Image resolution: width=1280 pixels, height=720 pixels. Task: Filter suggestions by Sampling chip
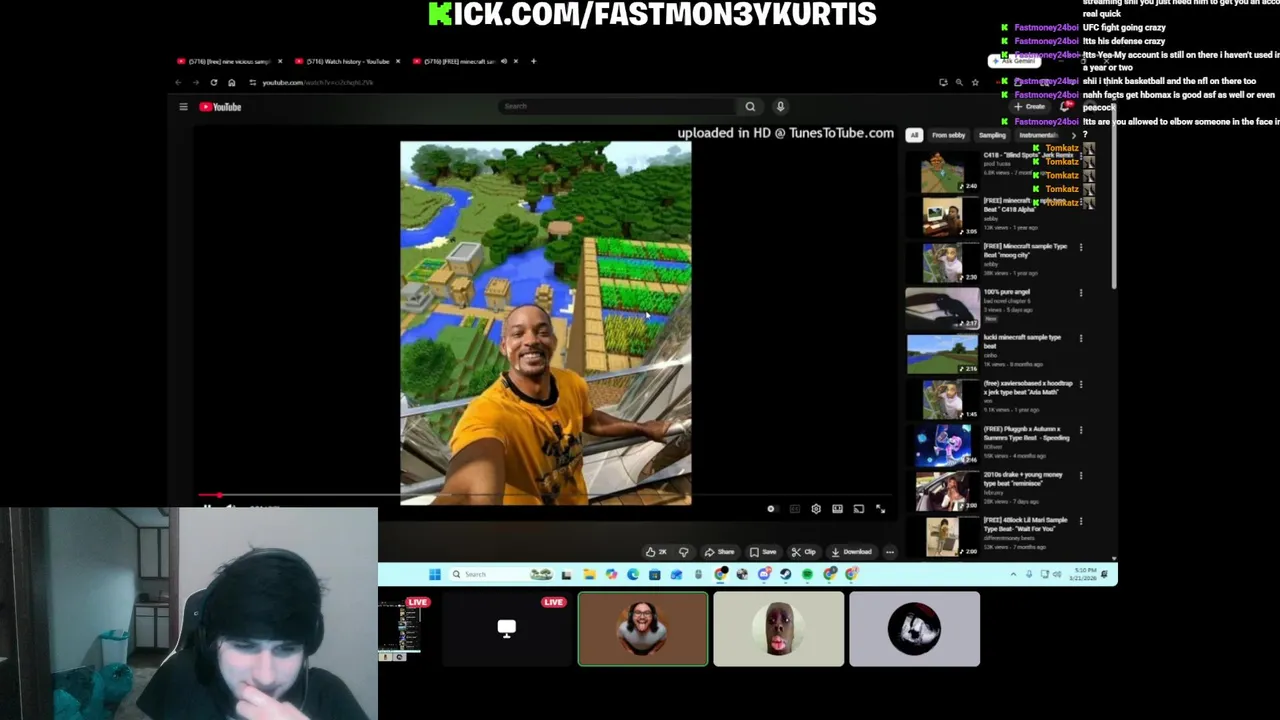click(992, 135)
